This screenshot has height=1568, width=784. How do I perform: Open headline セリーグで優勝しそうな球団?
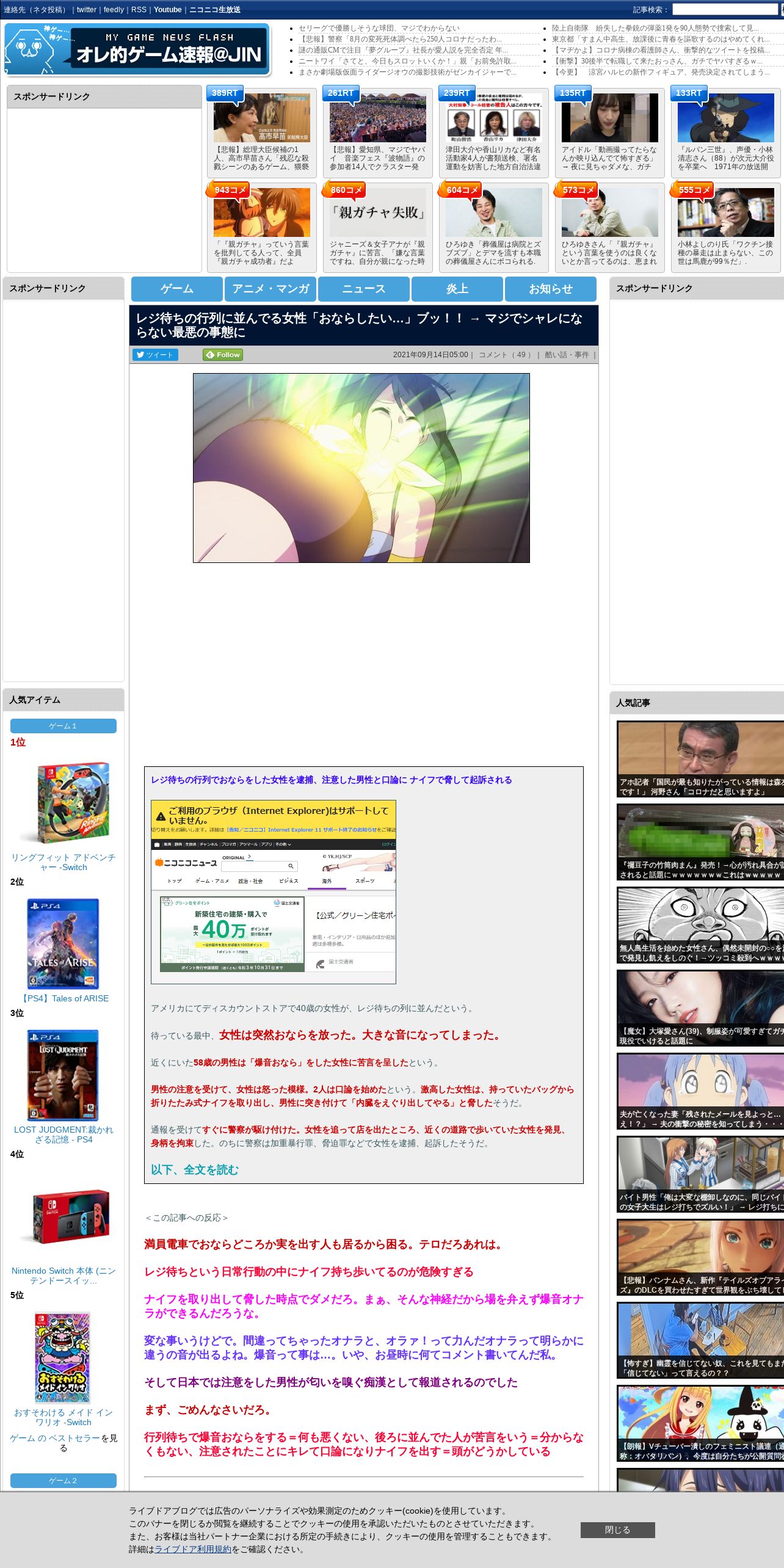point(379,28)
